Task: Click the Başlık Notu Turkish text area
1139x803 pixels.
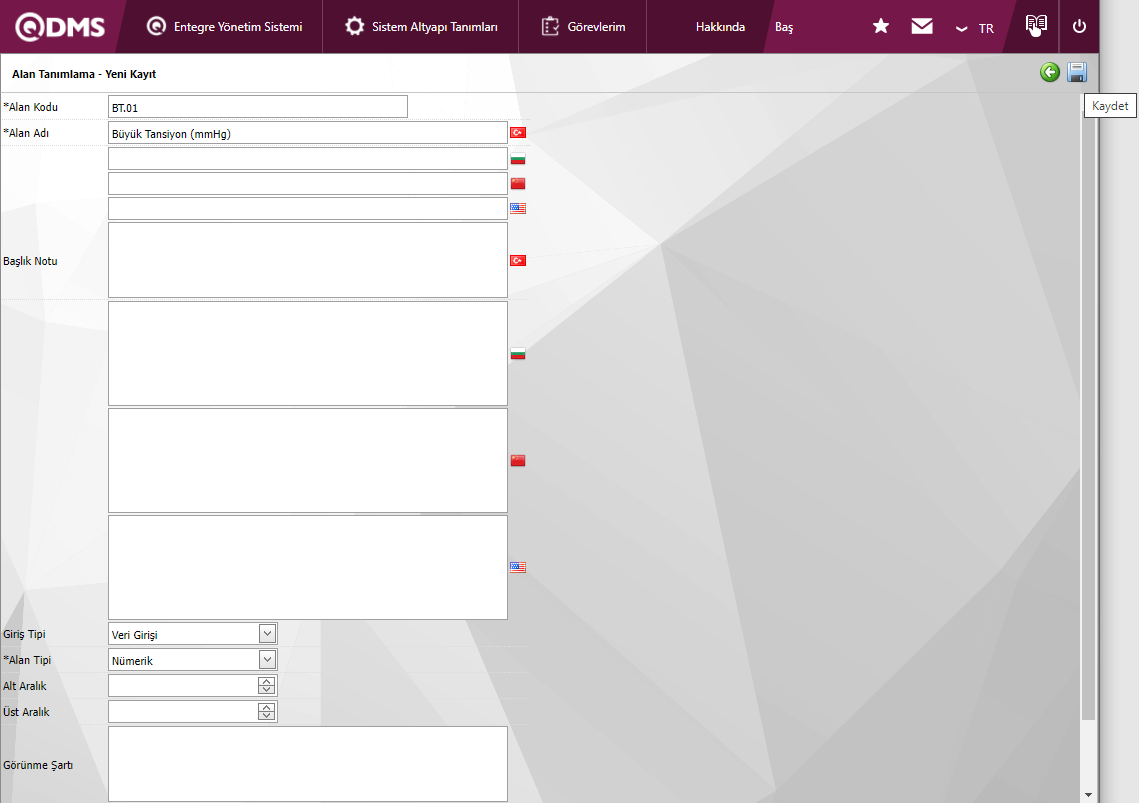Action: click(308, 260)
